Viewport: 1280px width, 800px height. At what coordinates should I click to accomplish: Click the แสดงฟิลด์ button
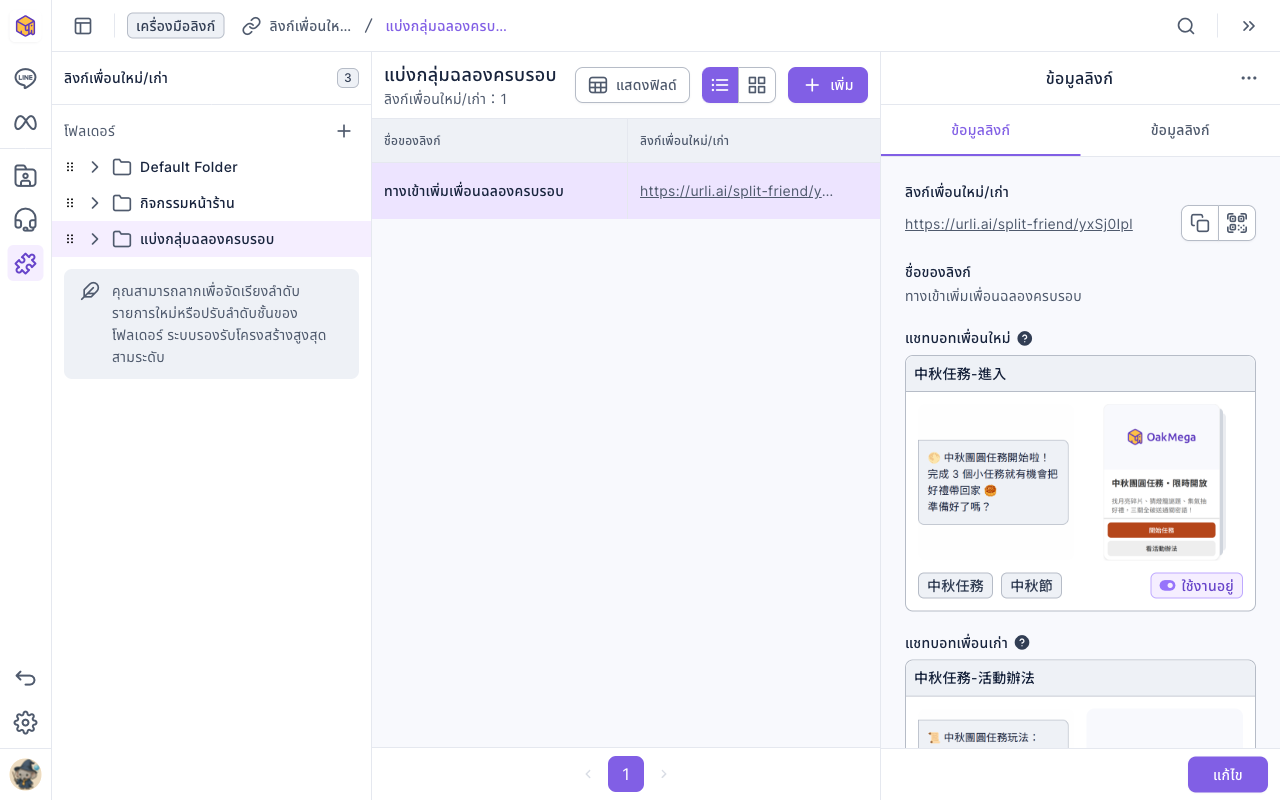[632, 85]
